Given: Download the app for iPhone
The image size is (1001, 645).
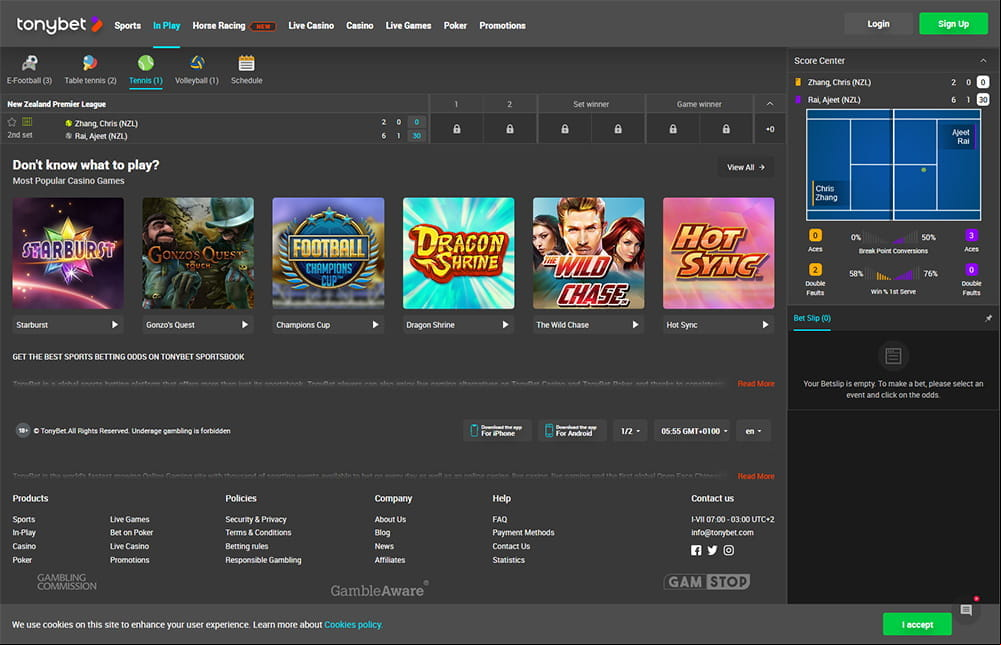Looking at the screenshot, I should tap(497, 431).
